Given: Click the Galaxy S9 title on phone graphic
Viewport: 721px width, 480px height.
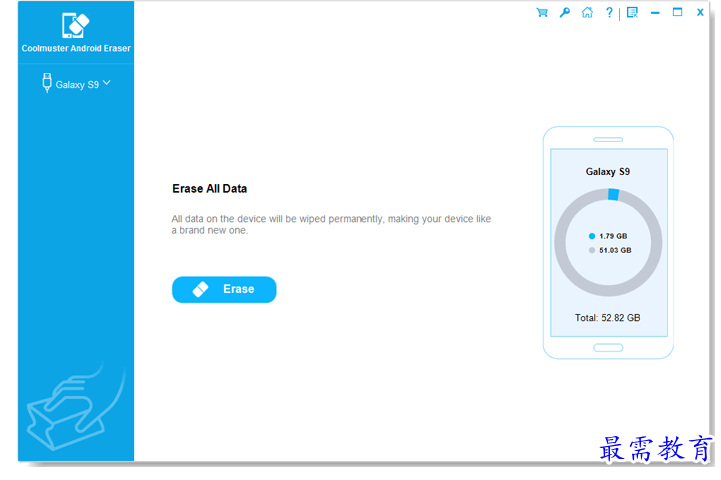Looking at the screenshot, I should 607,171.
